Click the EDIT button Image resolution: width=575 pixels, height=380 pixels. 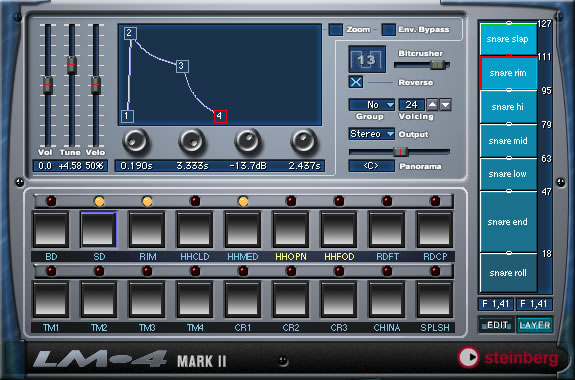click(497, 325)
